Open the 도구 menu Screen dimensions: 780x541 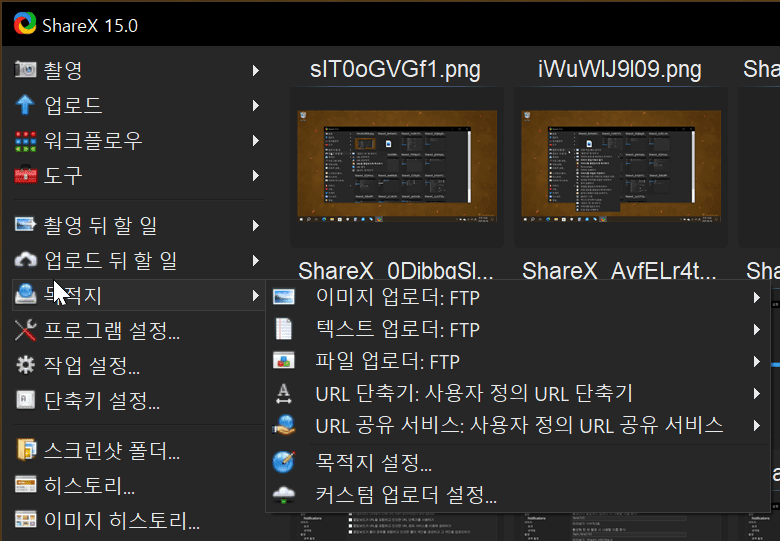click(138, 176)
